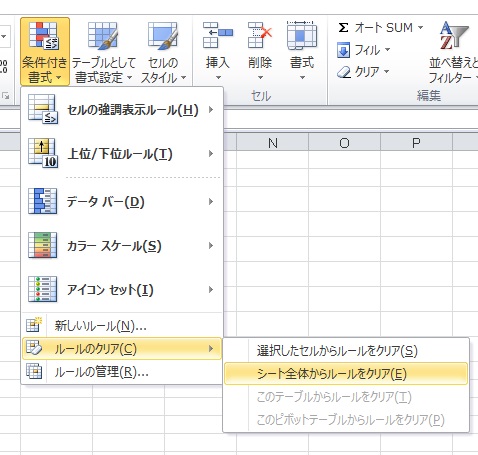Open the 条件付き書式 ribbon button
Viewport: 478px width, 455px height.
coord(45,52)
